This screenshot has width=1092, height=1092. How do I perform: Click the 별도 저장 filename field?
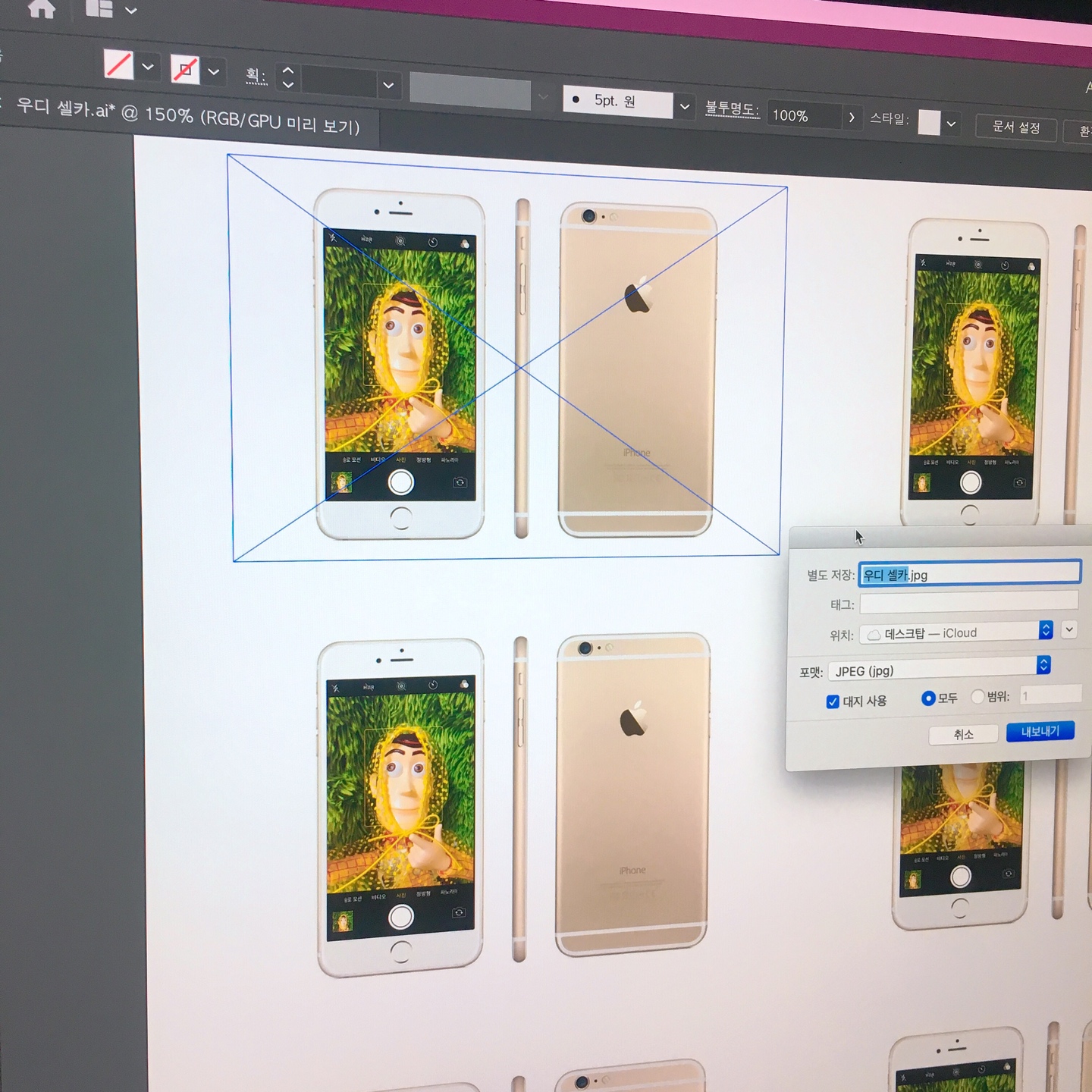coord(970,574)
